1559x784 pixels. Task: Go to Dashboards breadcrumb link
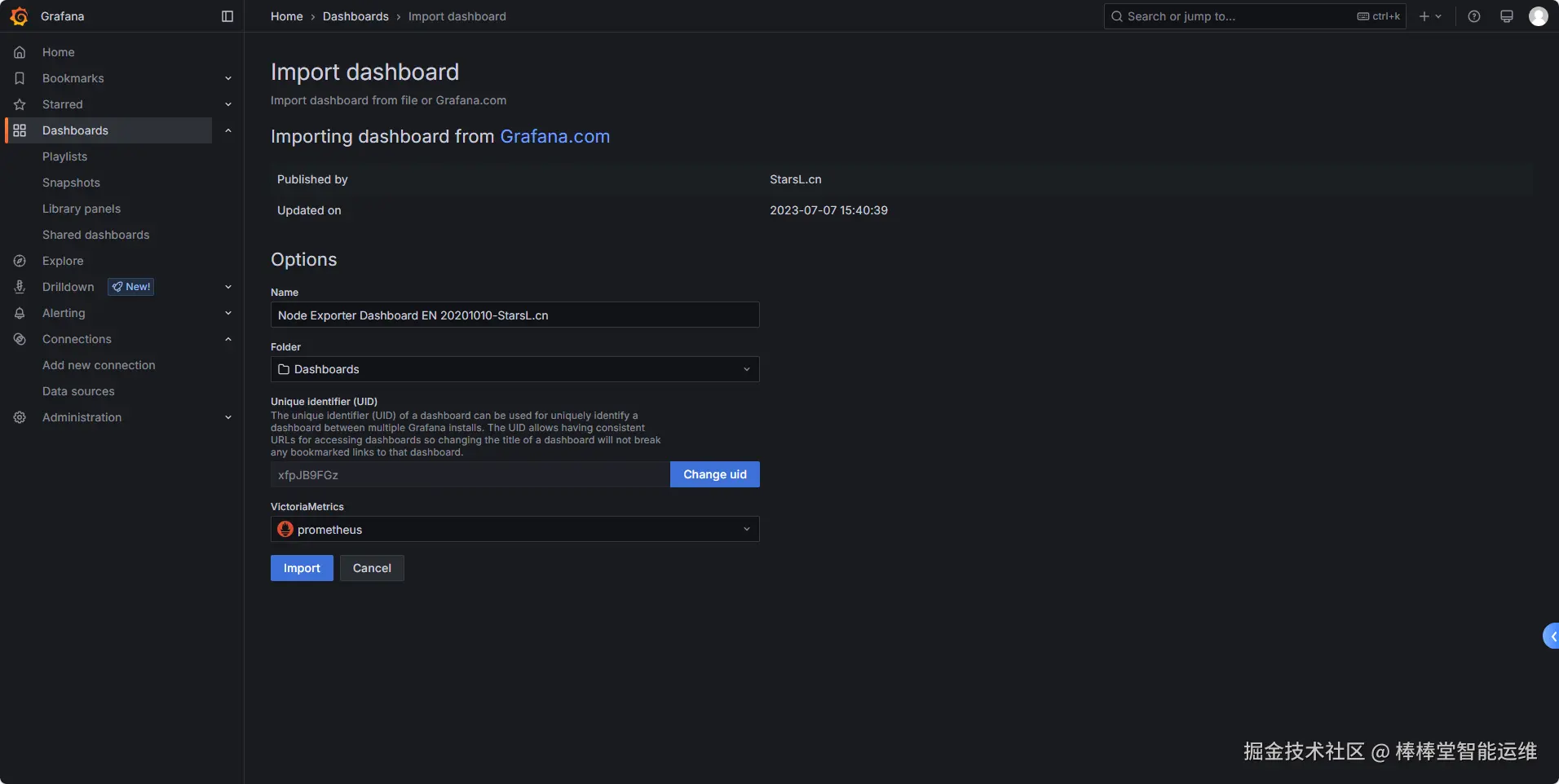tap(356, 16)
